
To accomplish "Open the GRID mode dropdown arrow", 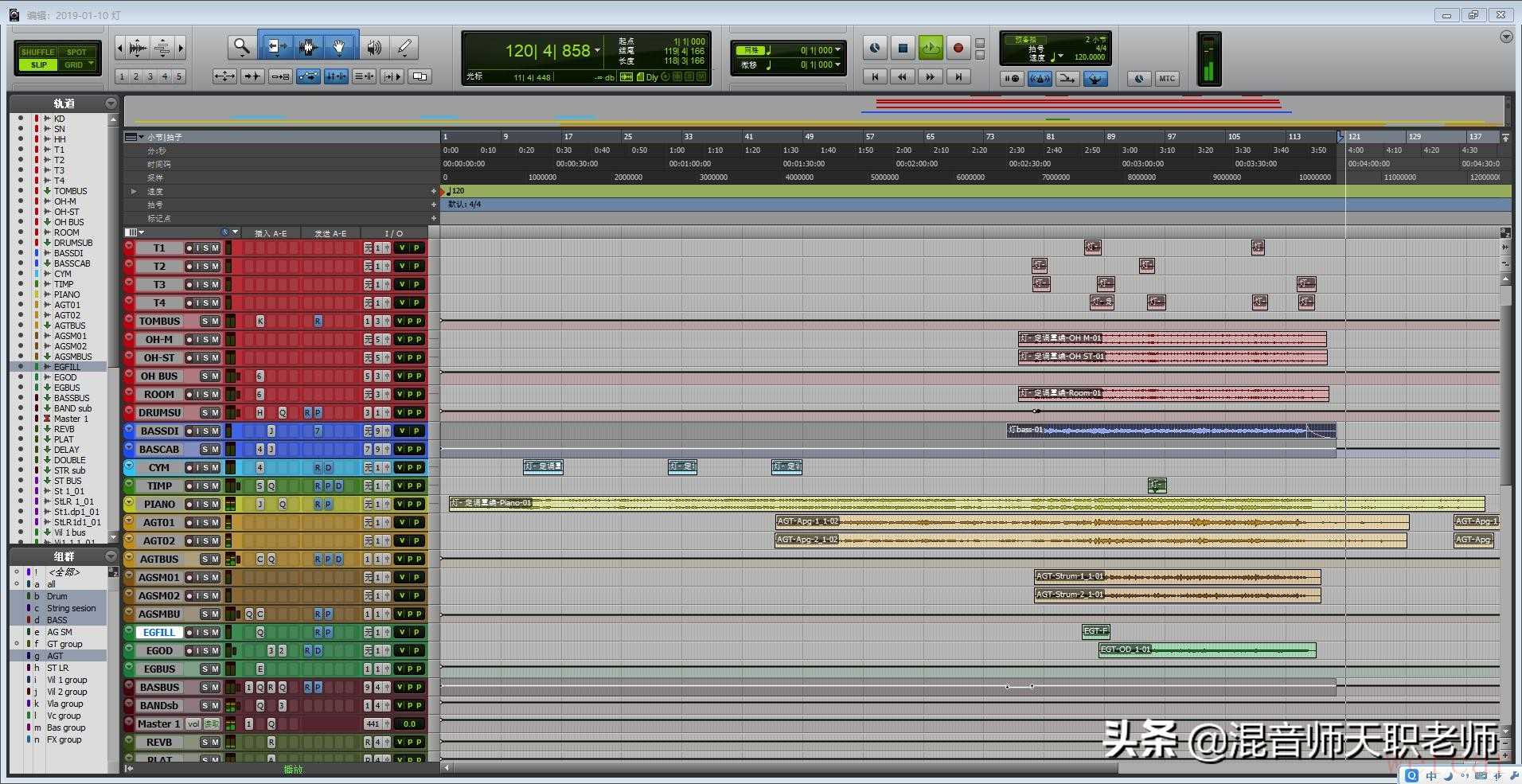I will pos(92,64).
